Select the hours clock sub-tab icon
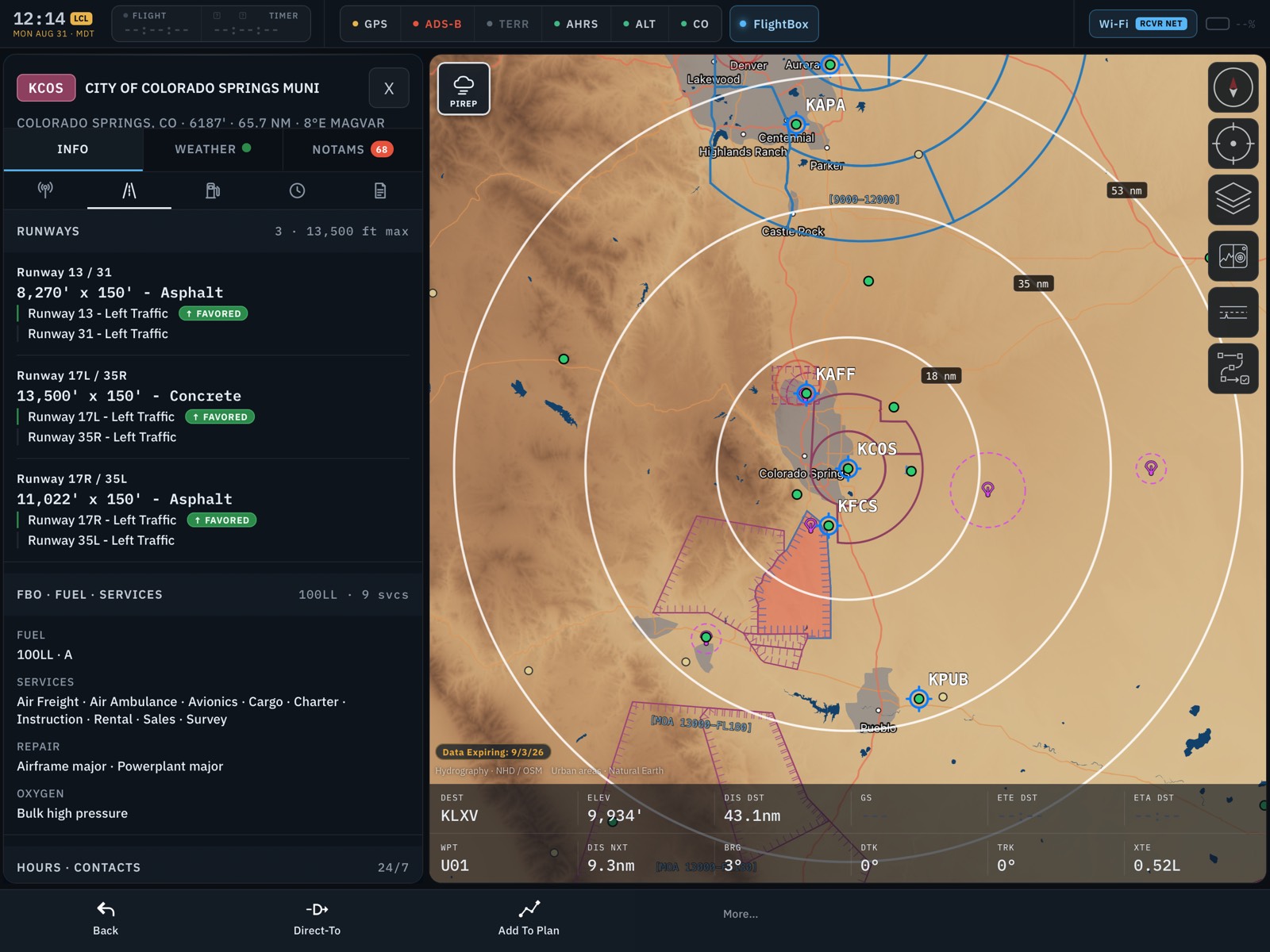 click(297, 190)
